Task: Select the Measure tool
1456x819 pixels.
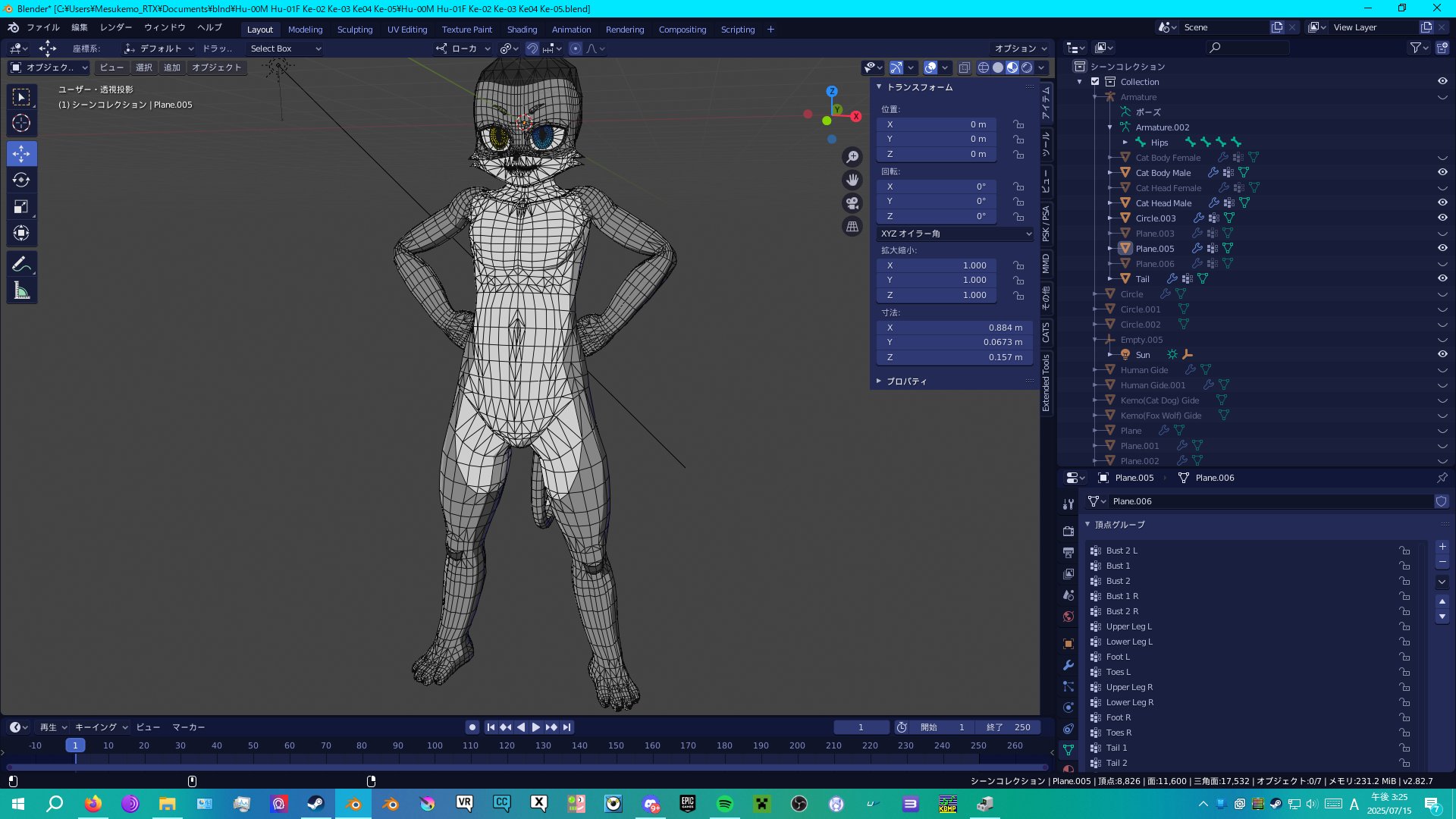Action: [x=21, y=290]
